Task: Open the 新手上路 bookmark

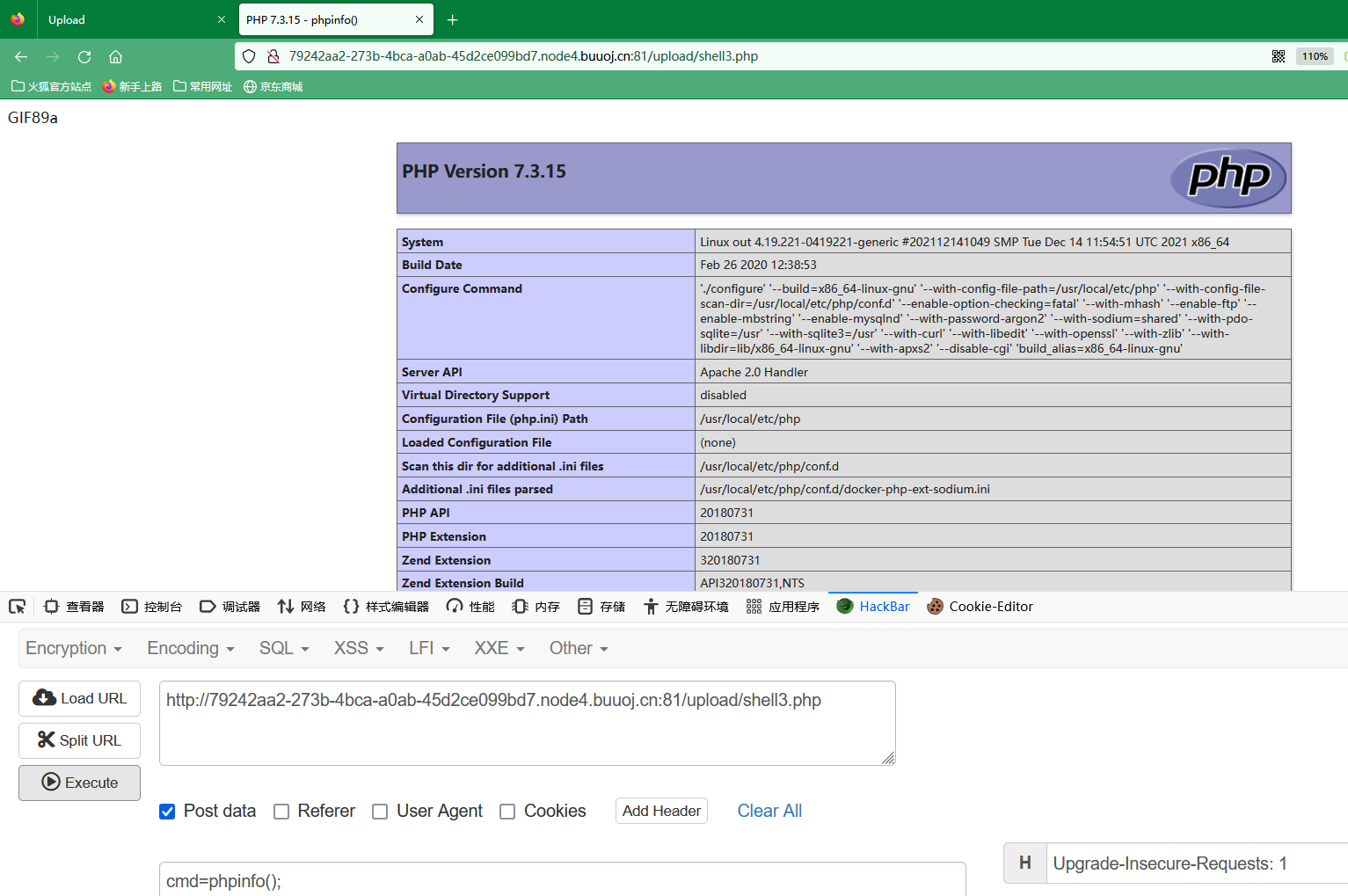Action: [132, 86]
